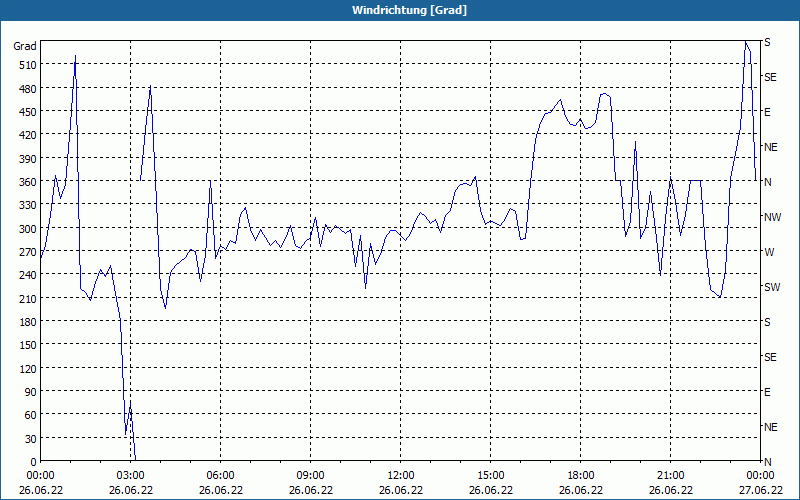
Task: Click the 26.06.22 date under 18:00
Action: (x=581, y=490)
